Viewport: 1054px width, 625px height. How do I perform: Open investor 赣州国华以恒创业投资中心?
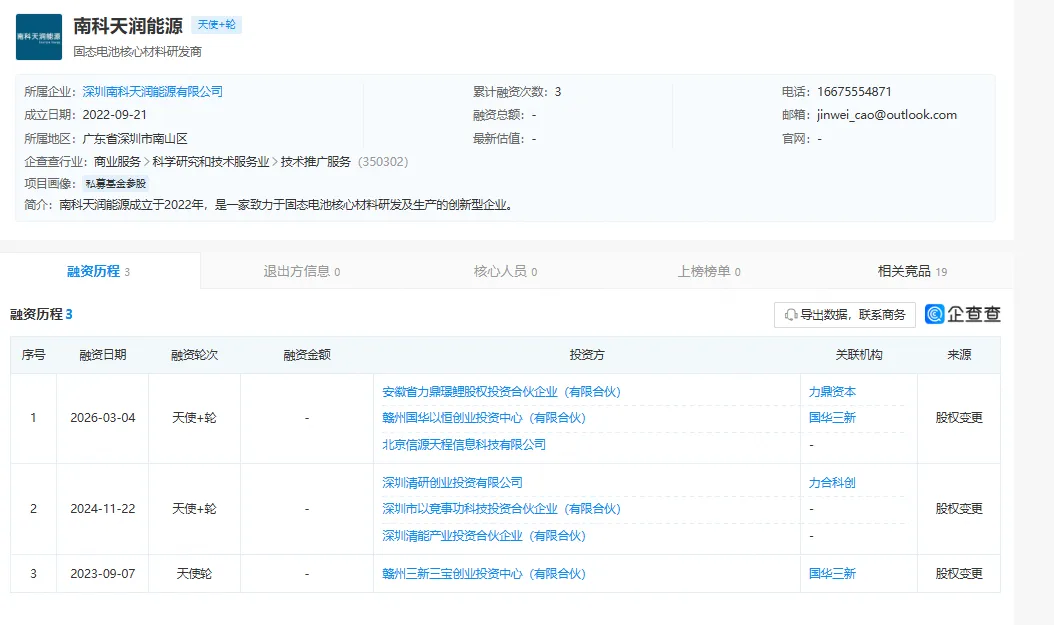pos(484,418)
